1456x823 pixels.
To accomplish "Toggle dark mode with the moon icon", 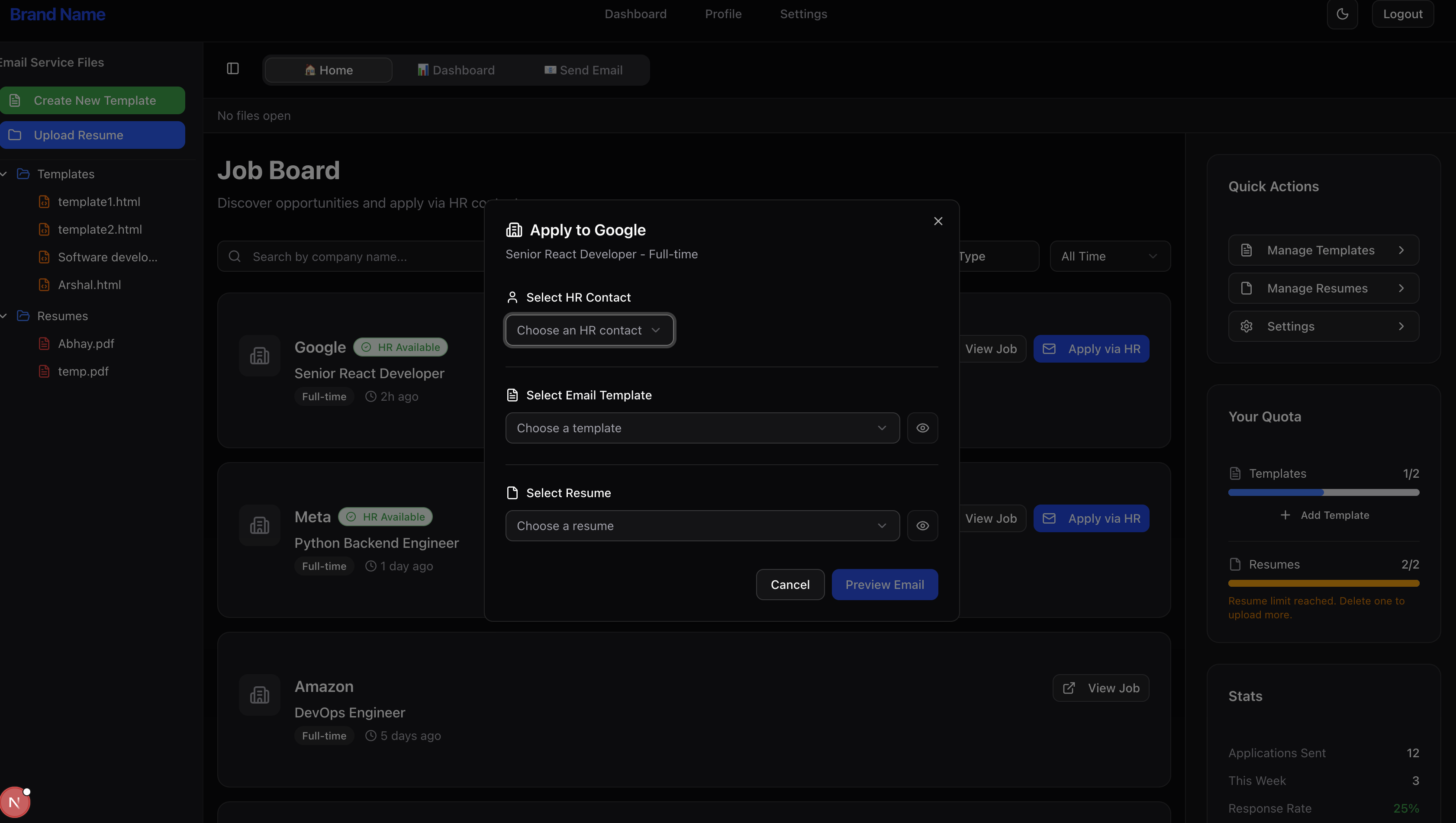I will pos(1342,14).
